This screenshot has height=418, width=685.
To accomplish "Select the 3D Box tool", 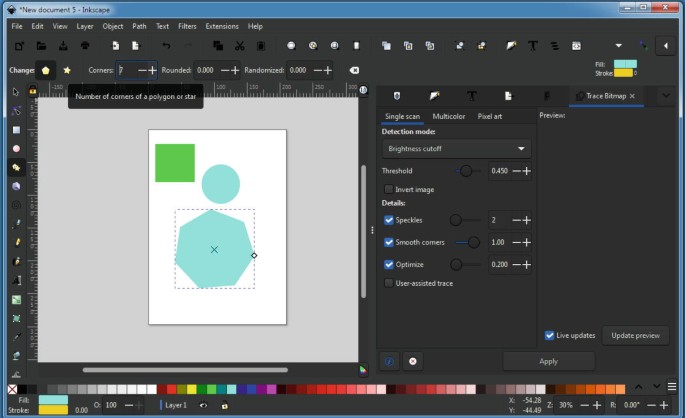I will 16,187.
